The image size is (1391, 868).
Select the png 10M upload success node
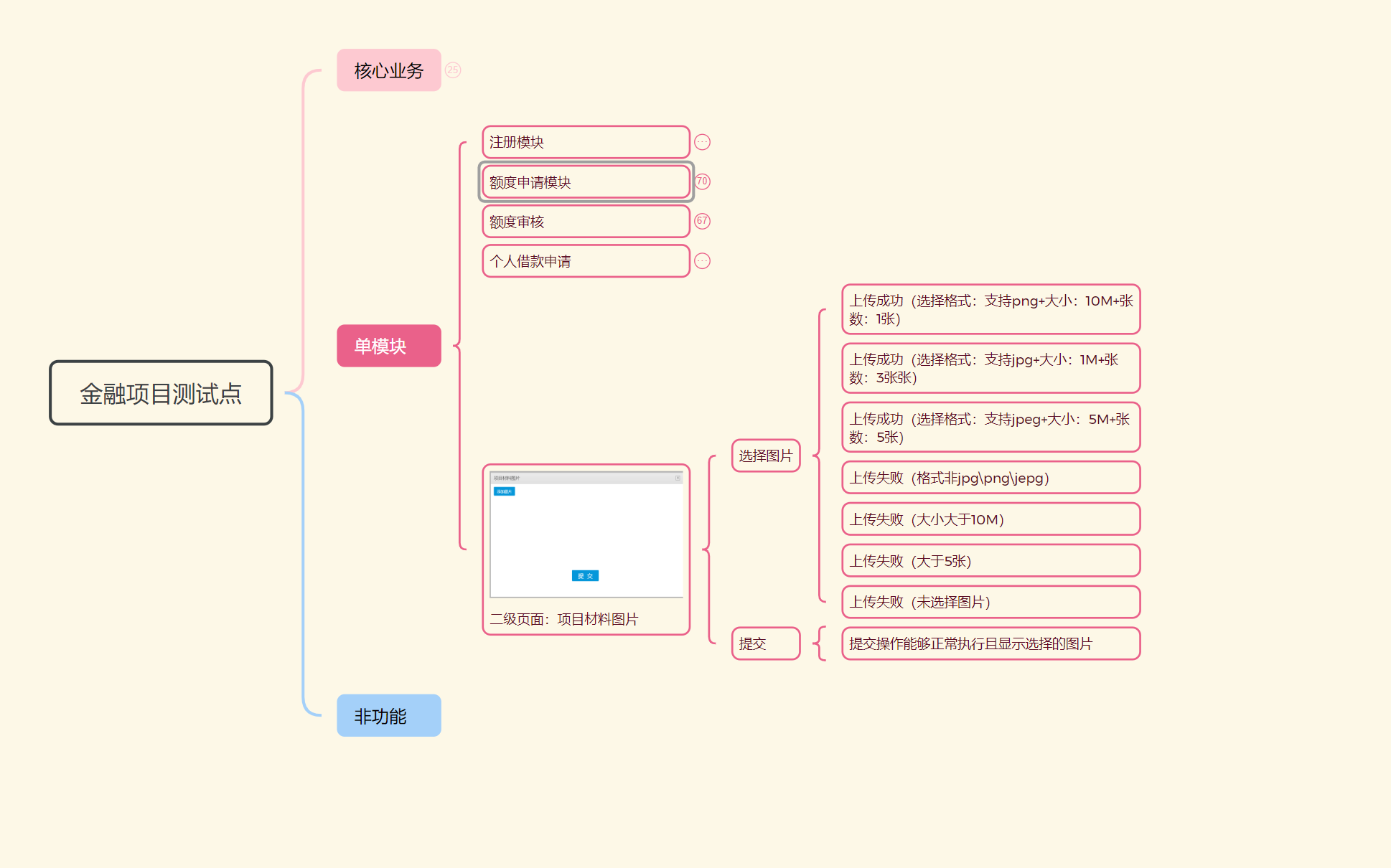[x=990, y=309]
